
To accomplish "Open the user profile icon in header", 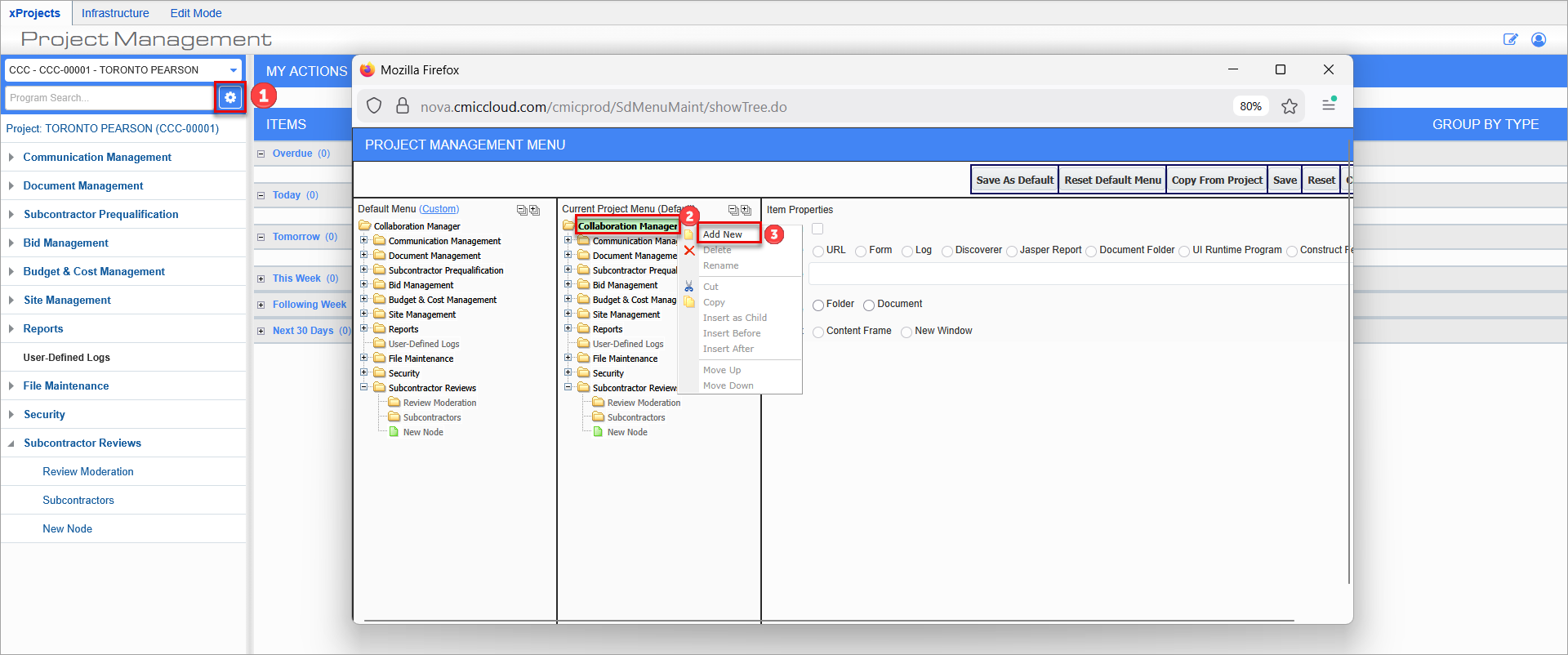I will click(x=1539, y=39).
